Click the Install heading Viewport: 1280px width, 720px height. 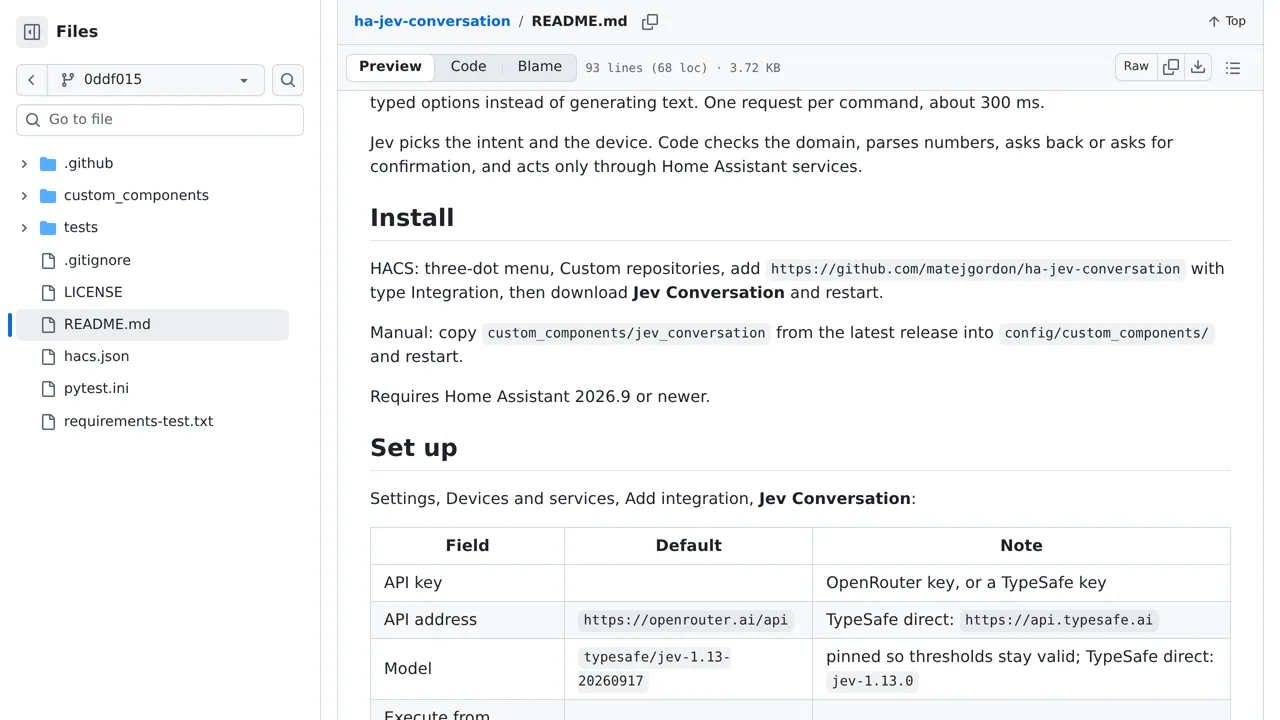point(412,218)
